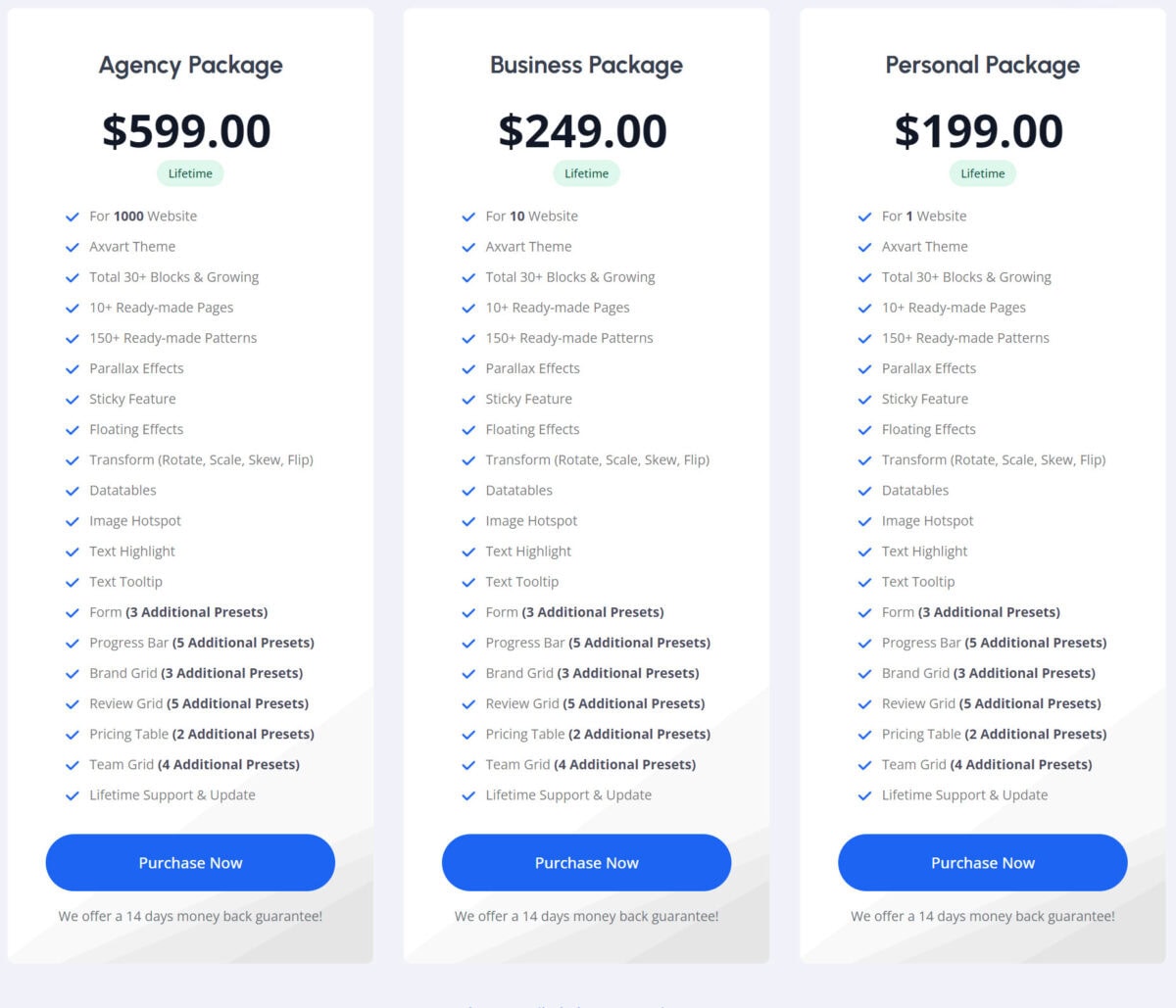The height and width of the screenshot is (1008, 1176).
Task: Click the checkmark next to Business Team Grid
Action: tap(468, 765)
